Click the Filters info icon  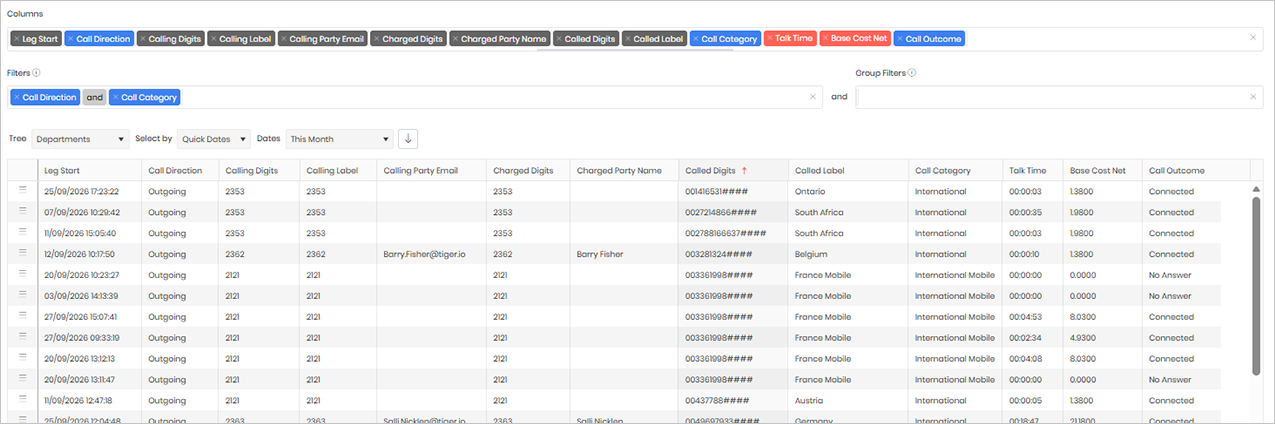(x=36, y=73)
